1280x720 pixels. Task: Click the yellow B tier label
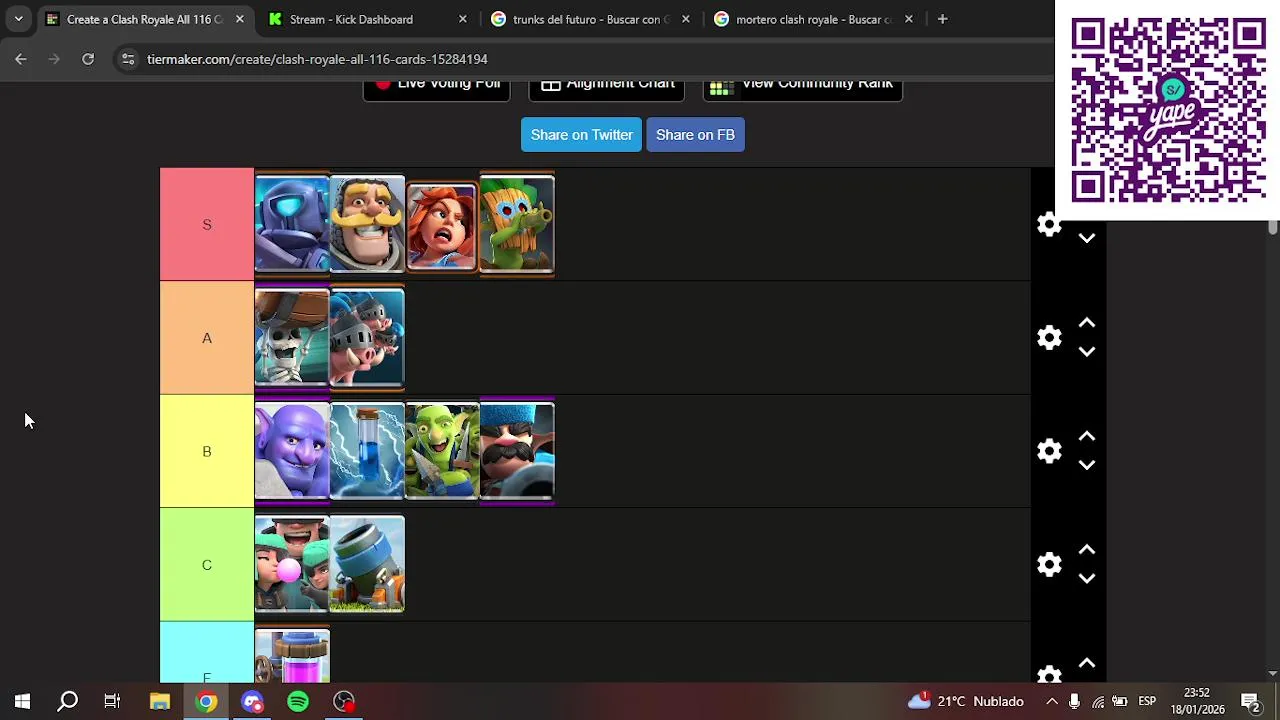[207, 451]
